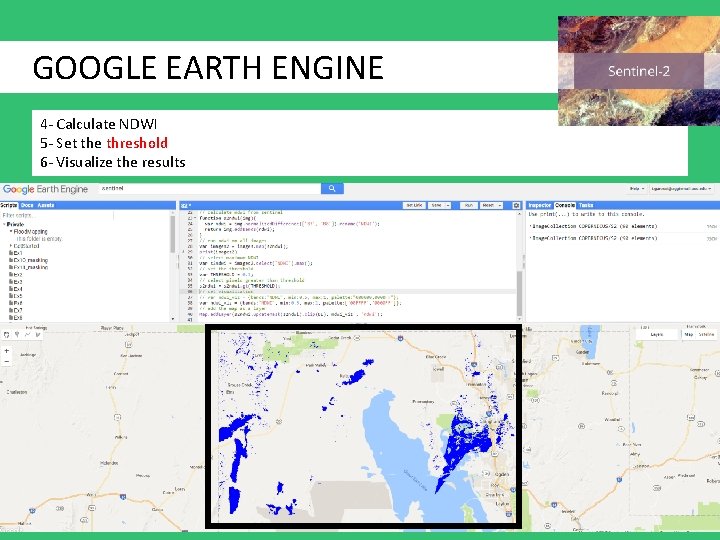Open the Ex7 folder in scripts

[16, 310]
